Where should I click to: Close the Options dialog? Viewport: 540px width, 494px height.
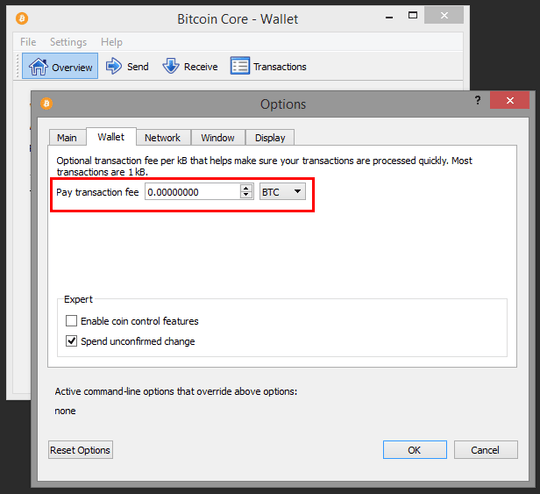(x=510, y=100)
